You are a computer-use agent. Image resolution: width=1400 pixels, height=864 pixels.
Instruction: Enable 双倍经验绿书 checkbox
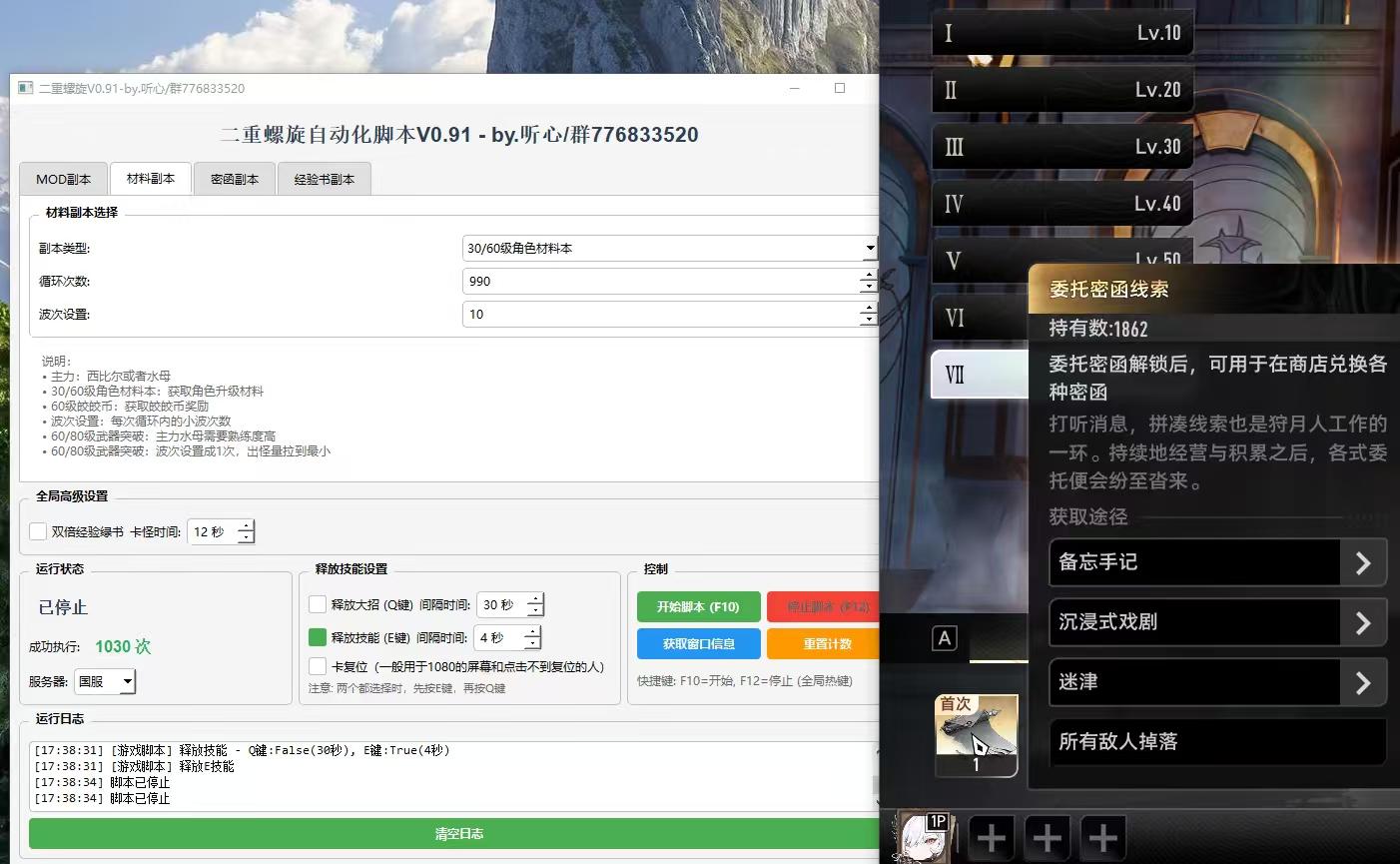(38, 531)
